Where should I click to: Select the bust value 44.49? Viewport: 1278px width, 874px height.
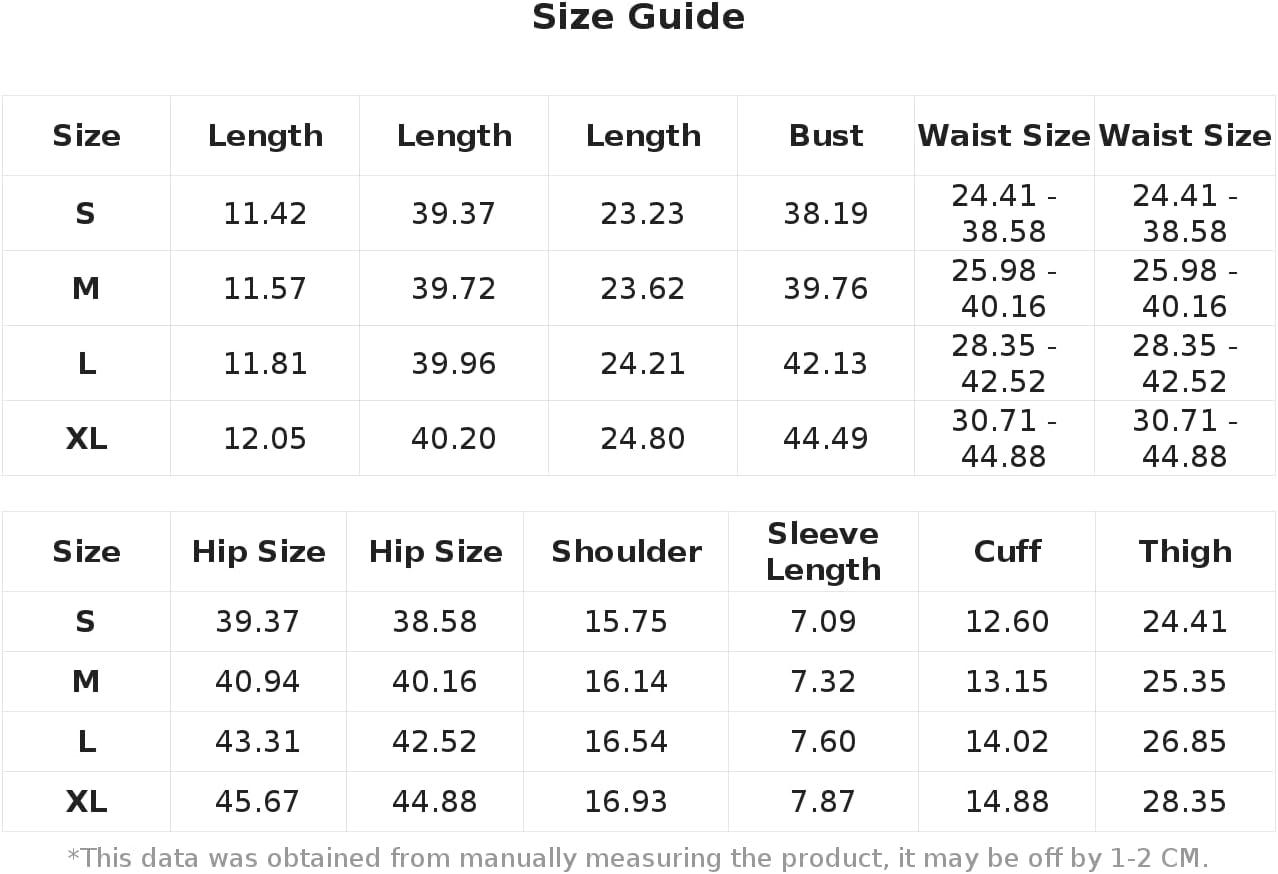(x=826, y=439)
